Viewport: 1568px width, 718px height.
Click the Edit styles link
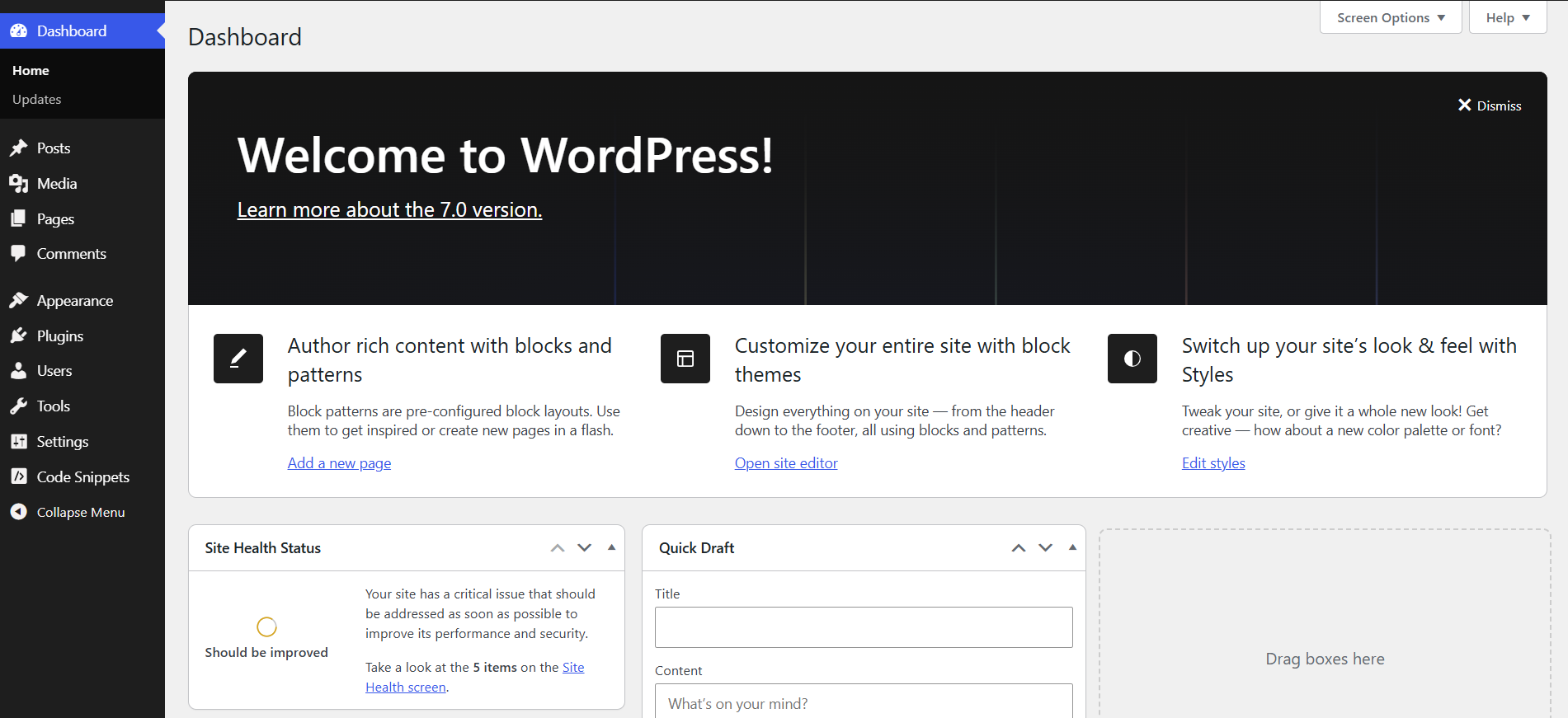pyautogui.click(x=1213, y=463)
